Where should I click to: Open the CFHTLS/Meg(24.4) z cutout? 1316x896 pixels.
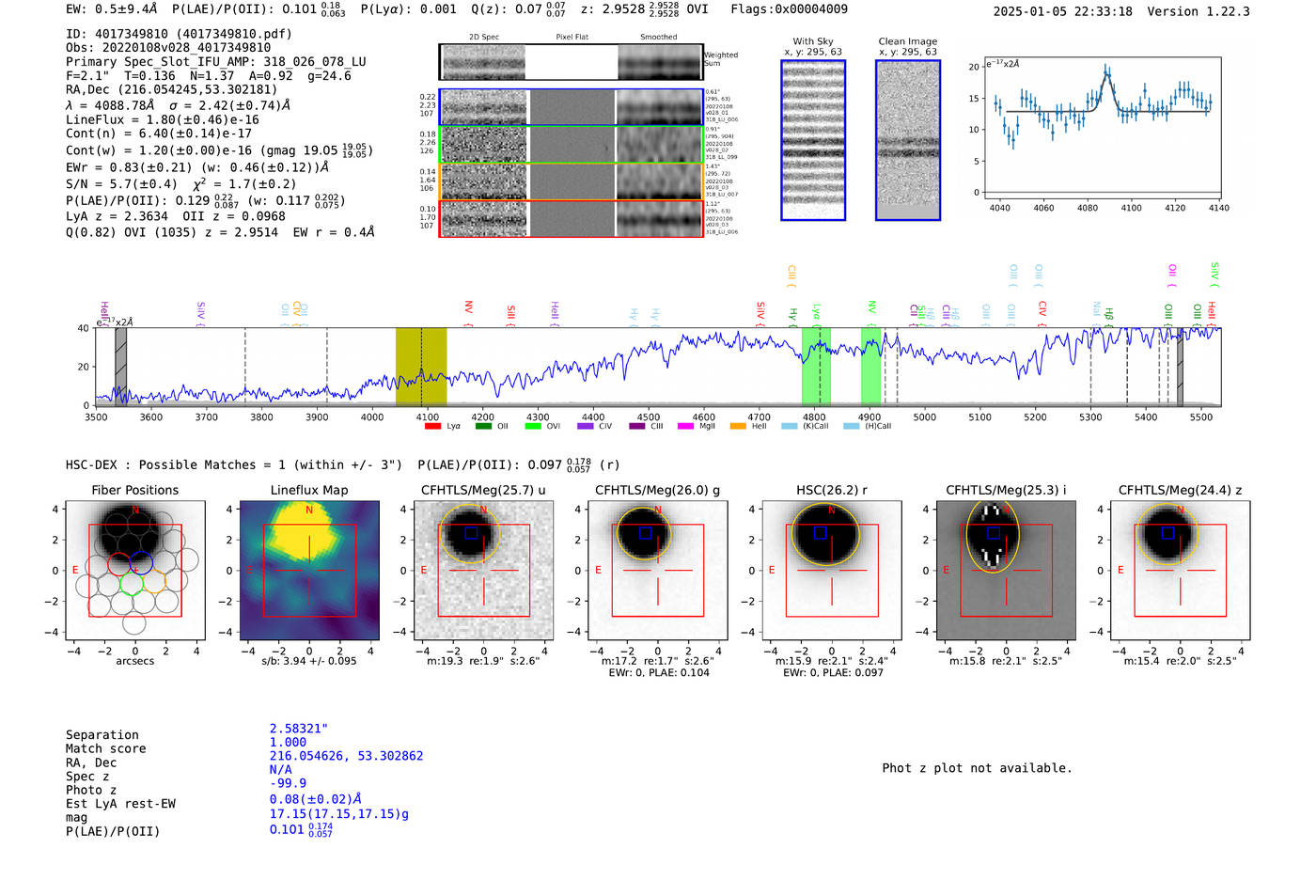tap(1180, 571)
